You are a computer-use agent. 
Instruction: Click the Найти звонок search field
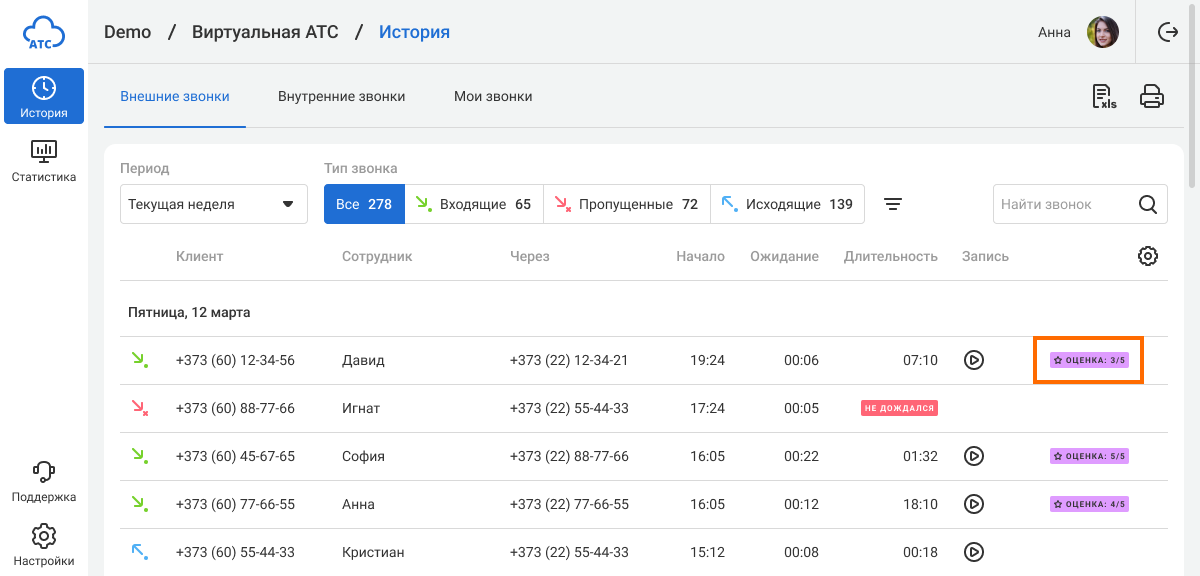1065,204
